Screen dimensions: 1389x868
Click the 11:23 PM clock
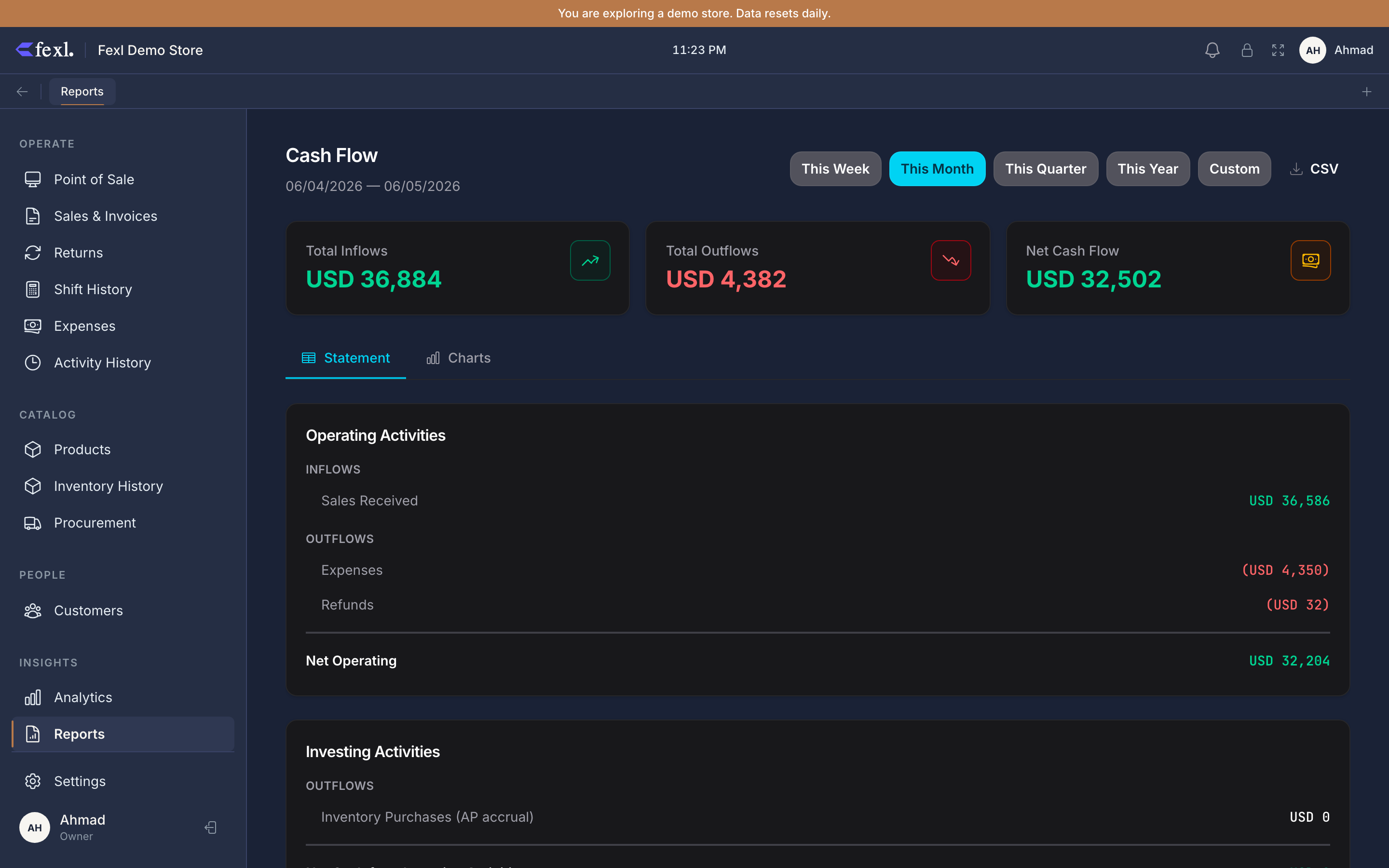(x=699, y=50)
